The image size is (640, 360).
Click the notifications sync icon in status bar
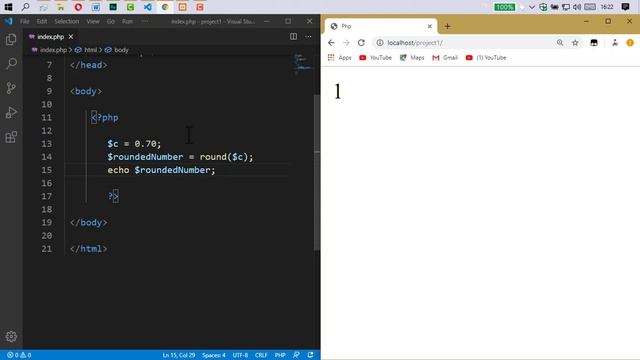tap(311, 355)
